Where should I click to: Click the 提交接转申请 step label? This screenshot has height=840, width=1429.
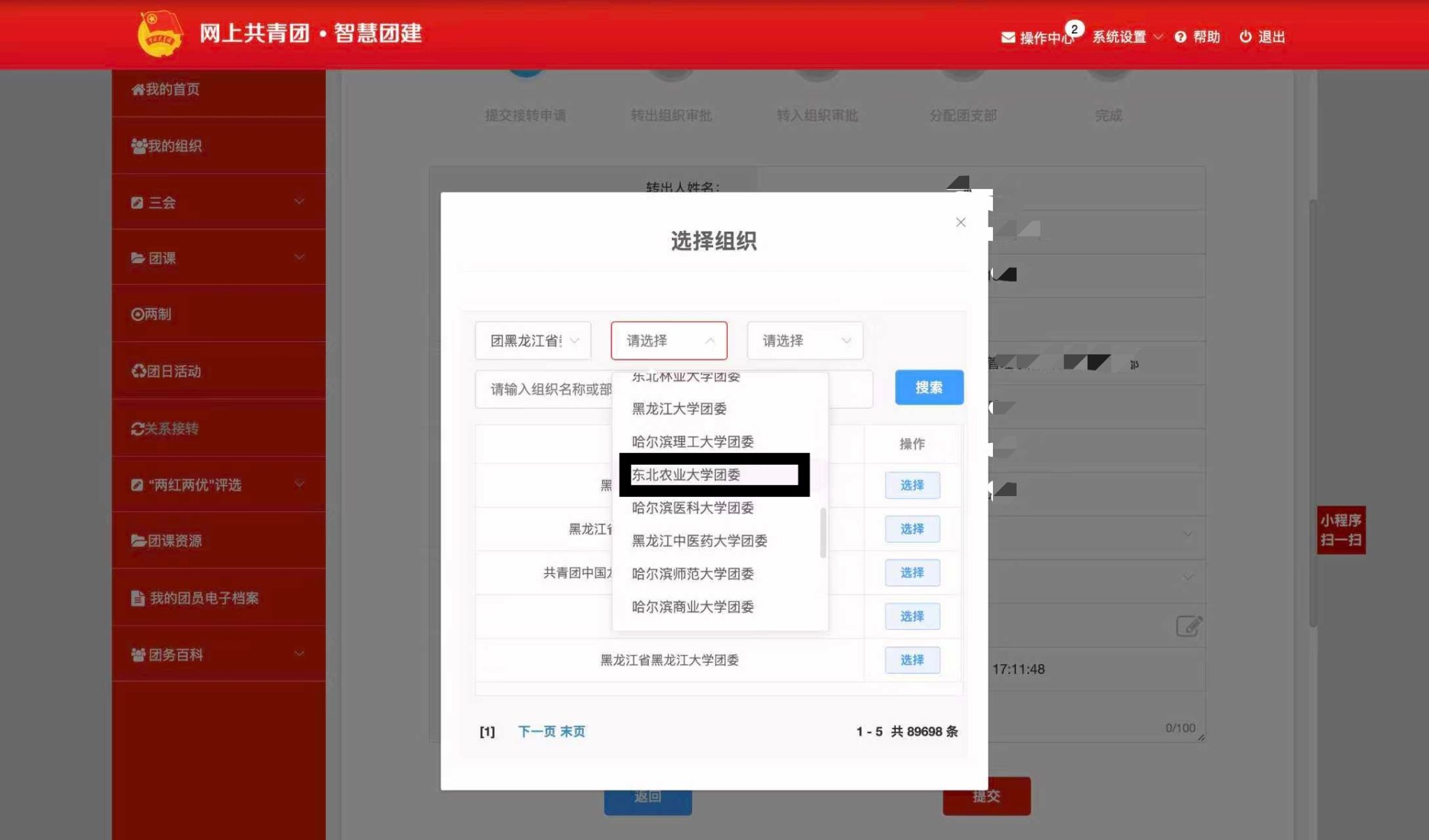(x=525, y=116)
